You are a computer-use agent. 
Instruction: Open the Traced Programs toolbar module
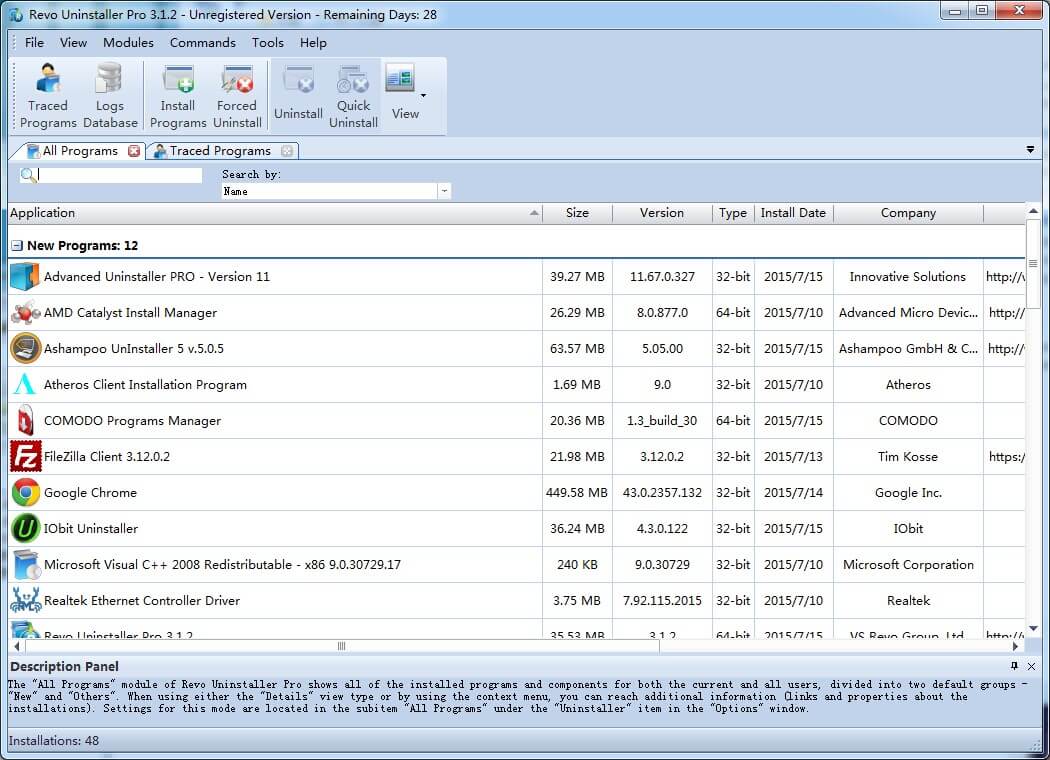(48, 96)
